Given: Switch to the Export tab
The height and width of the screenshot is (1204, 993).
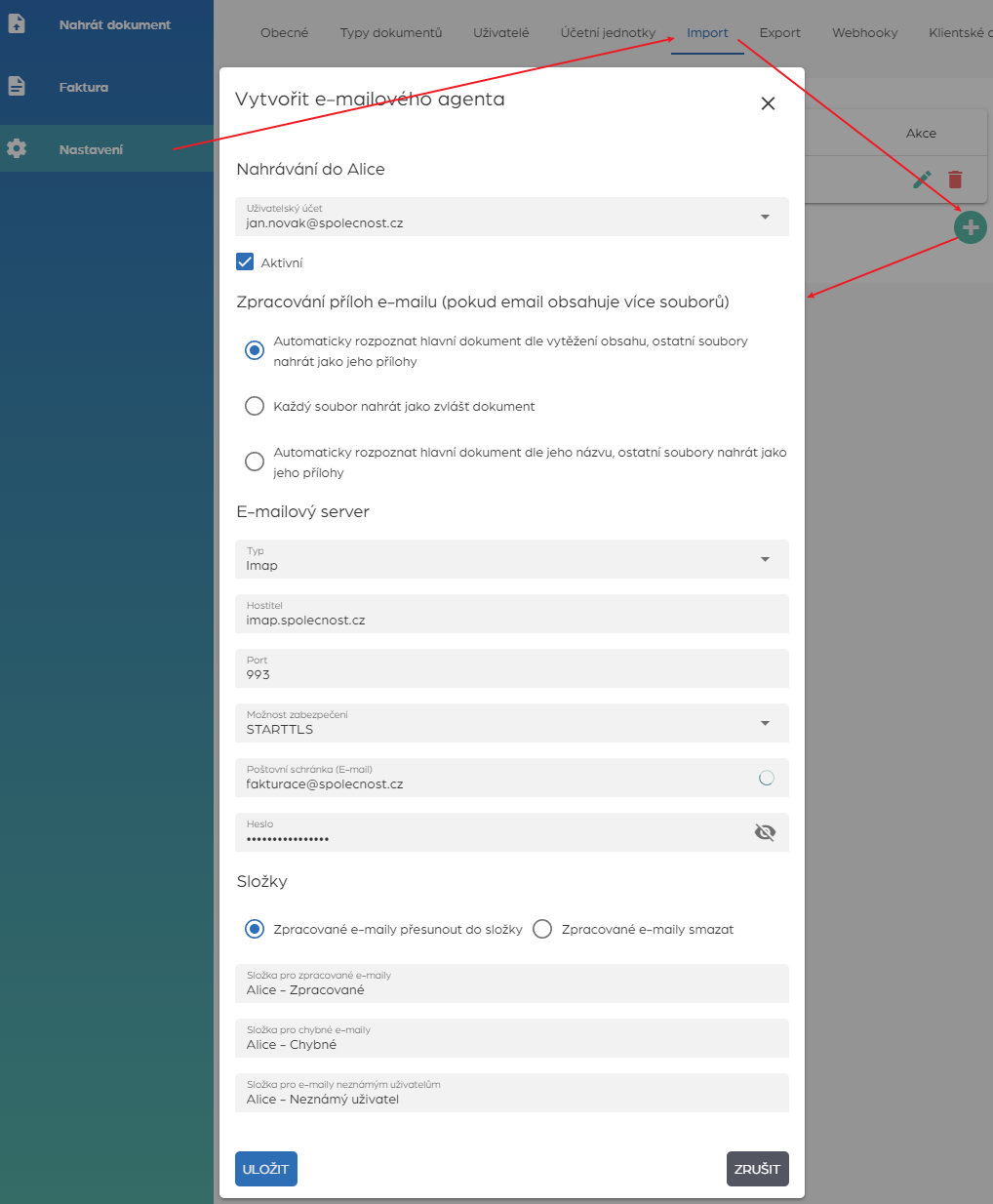Looking at the screenshot, I should coord(779,32).
